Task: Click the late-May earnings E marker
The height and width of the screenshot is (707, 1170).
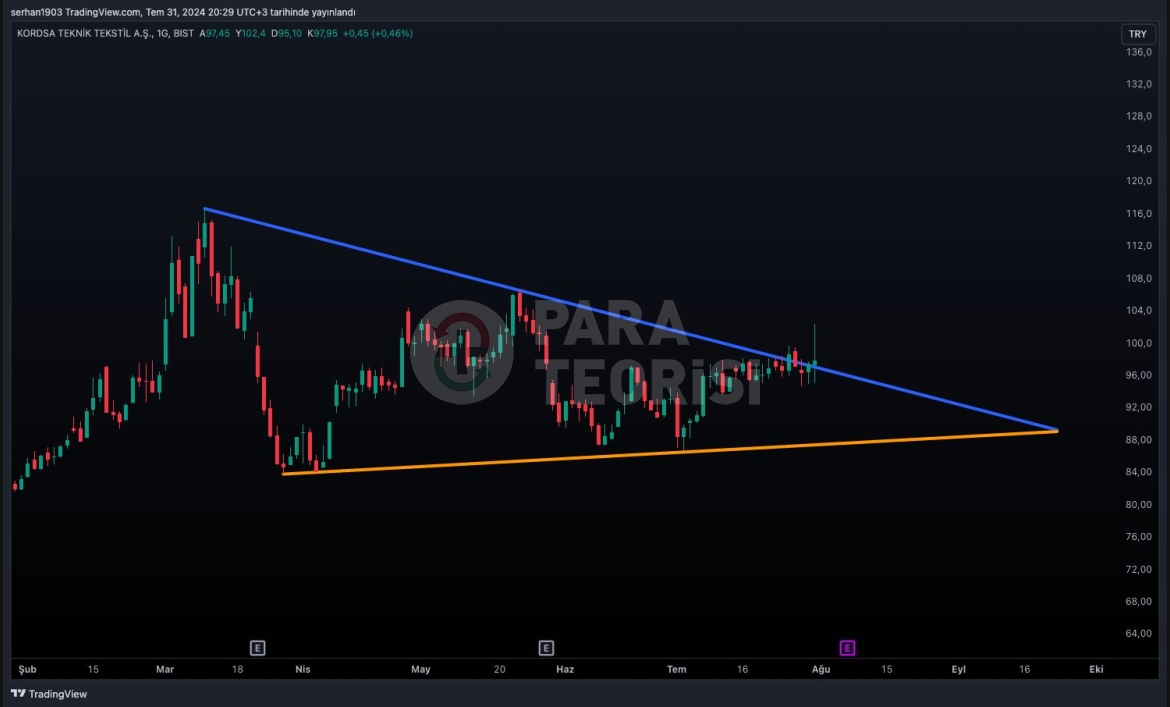Action: 546,648
